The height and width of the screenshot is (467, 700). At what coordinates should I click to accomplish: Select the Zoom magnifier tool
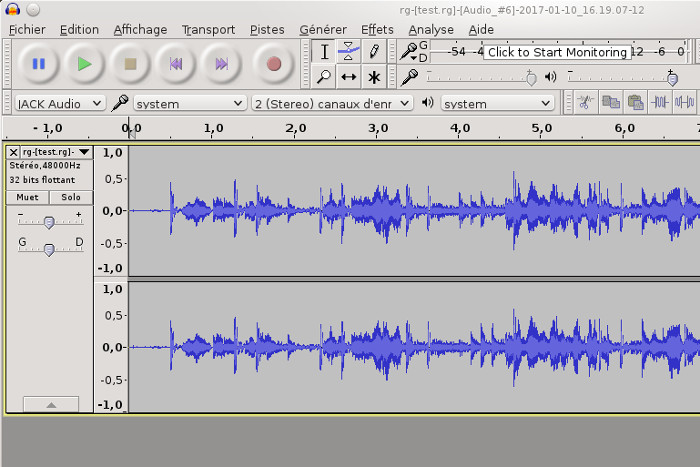(x=324, y=77)
